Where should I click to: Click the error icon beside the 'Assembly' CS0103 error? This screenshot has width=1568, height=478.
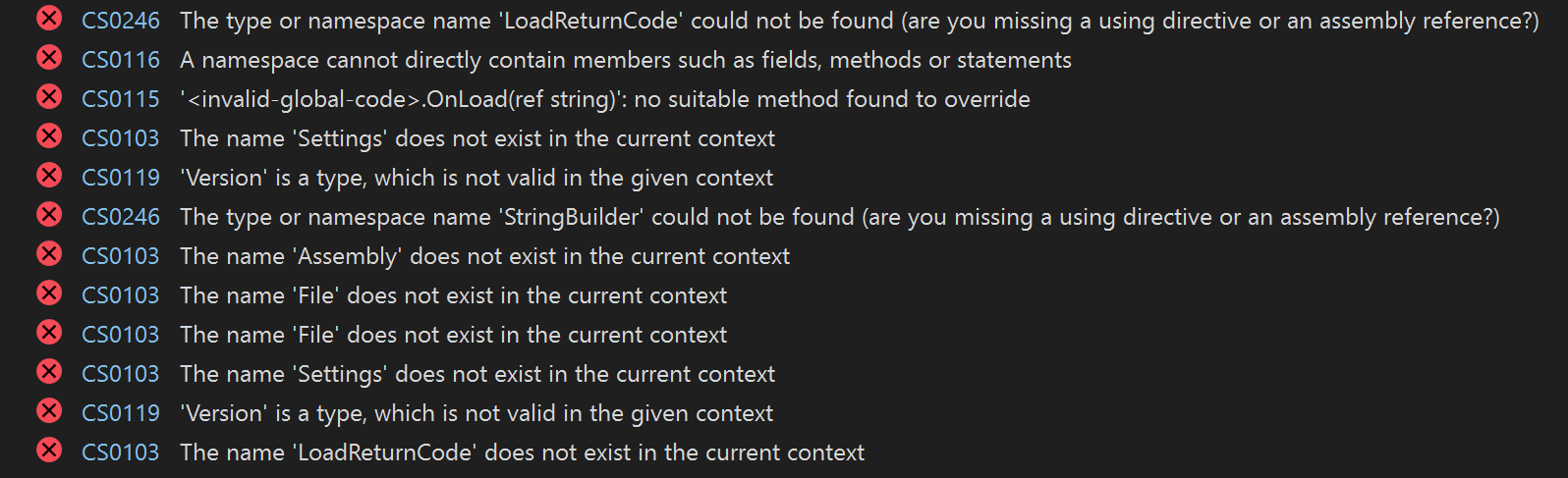tap(49, 253)
